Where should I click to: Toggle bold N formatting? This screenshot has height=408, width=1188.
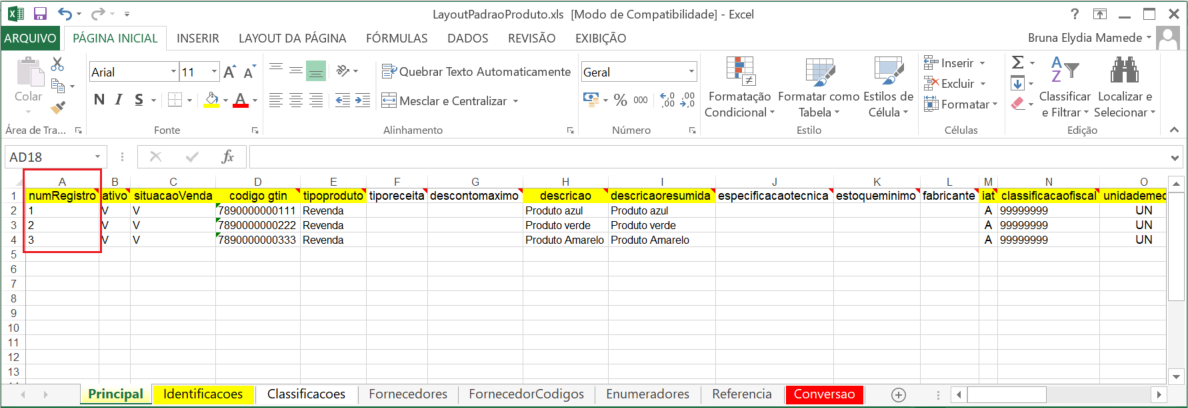click(x=98, y=100)
